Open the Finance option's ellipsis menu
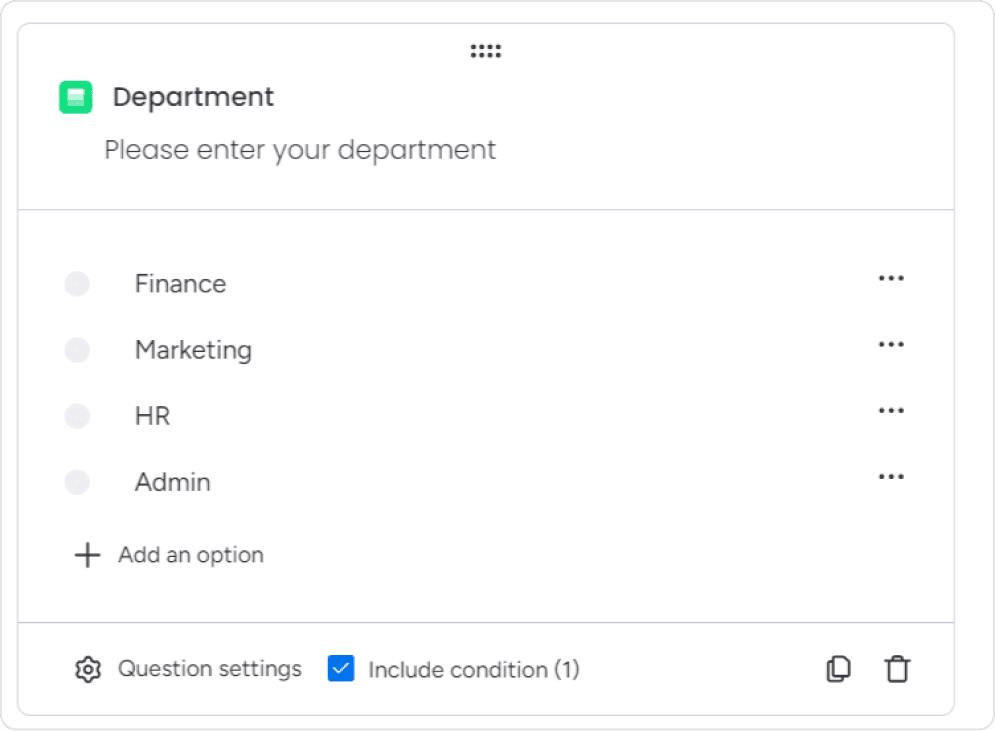This screenshot has height=731, width=995. (x=891, y=278)
